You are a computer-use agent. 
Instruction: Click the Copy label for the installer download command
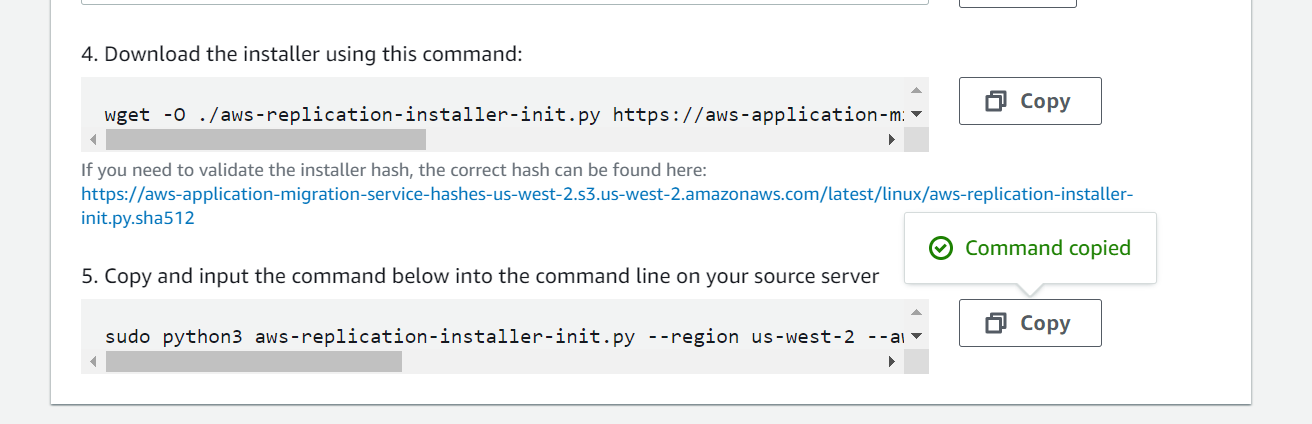click(1045, 101)
